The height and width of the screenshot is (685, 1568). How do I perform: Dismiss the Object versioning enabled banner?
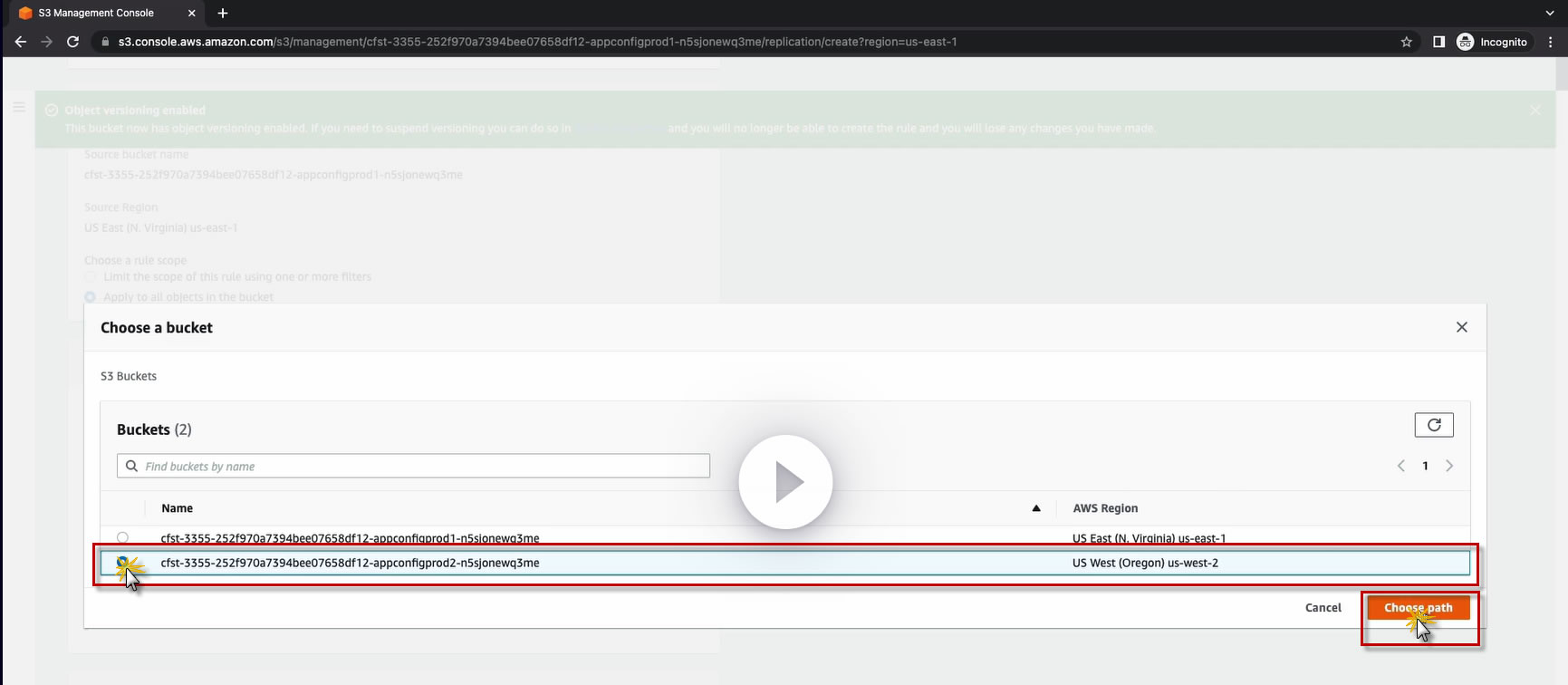(1535, 111)
